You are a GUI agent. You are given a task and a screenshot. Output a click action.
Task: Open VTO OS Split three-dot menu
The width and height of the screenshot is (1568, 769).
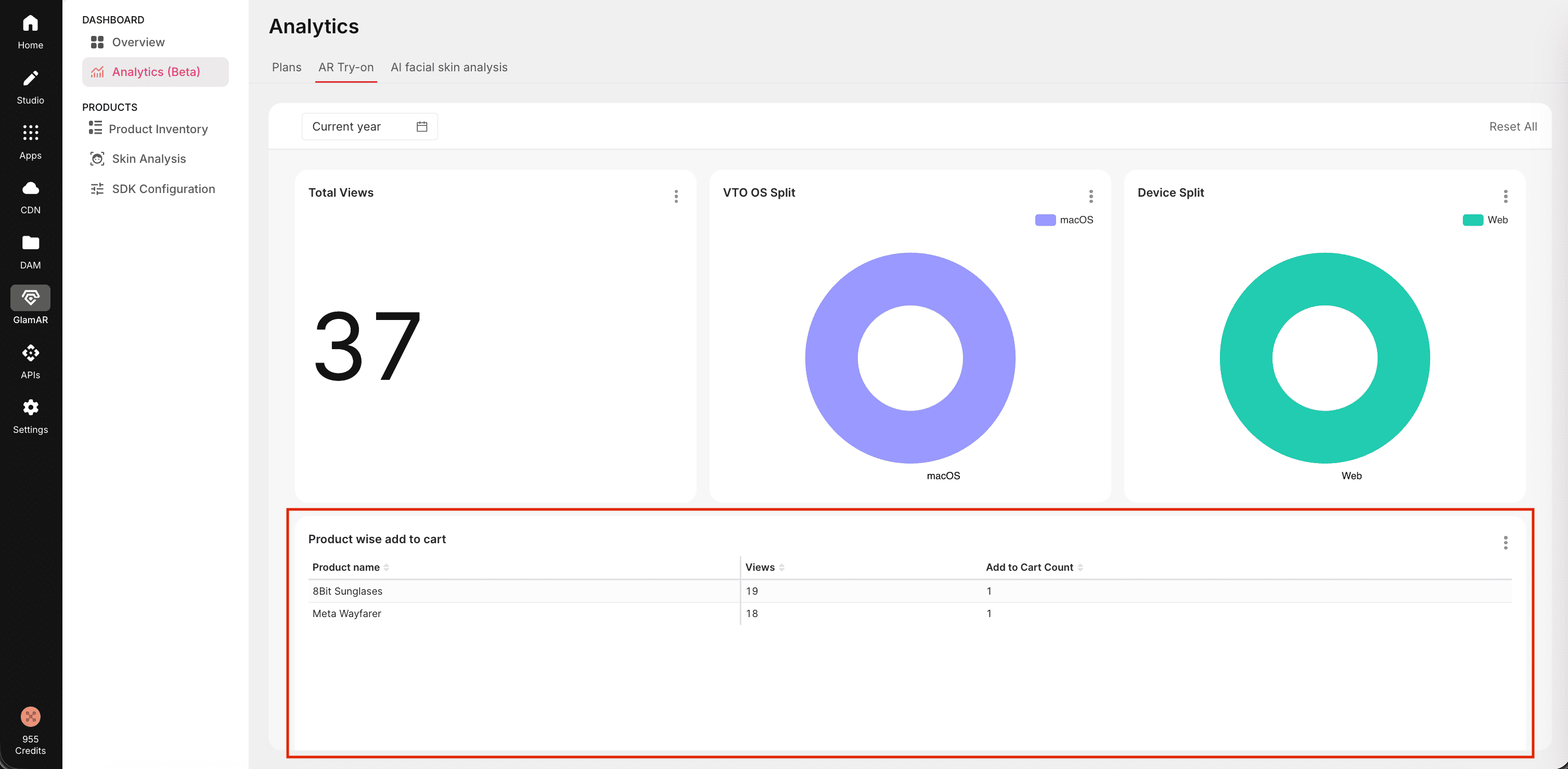coord(1090,196)
